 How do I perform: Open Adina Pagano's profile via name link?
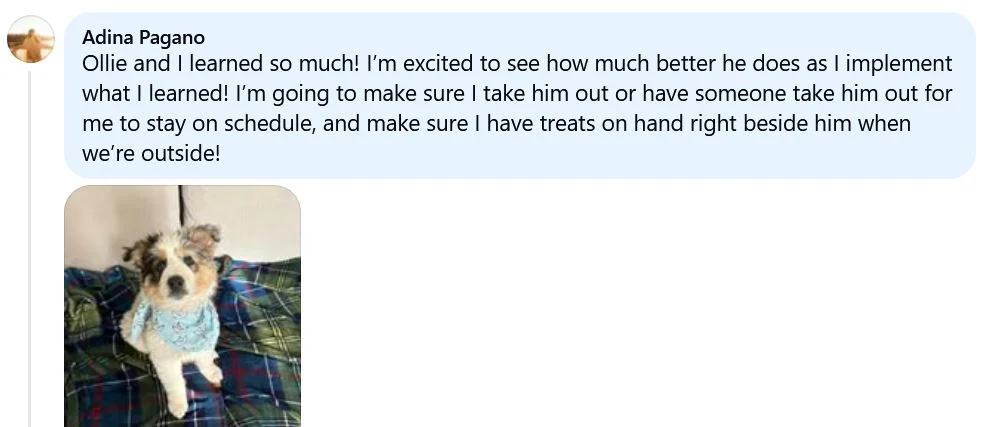[x=143, y=37]
